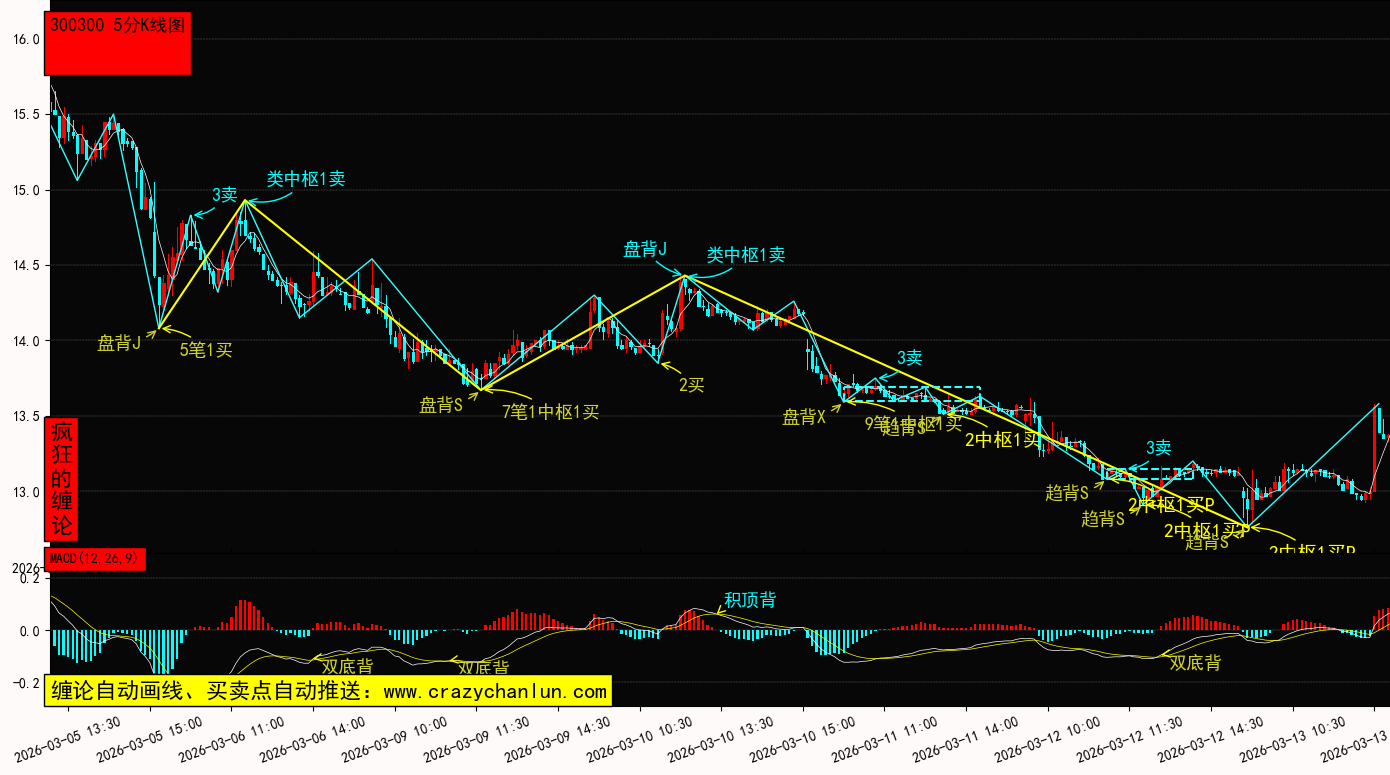The image size is (1390, 775).
Task: Open the www.crazychanlun.com banner link
Action: tap(328, 691)
